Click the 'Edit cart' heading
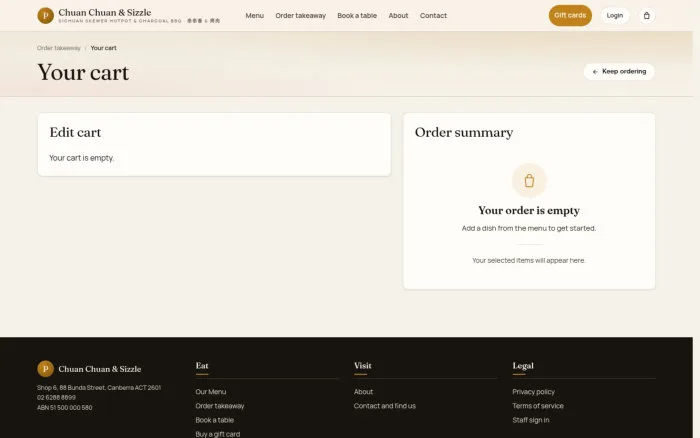Image resolution: width=700 pixels, height=438 pixels. click(x=75, y=132)
